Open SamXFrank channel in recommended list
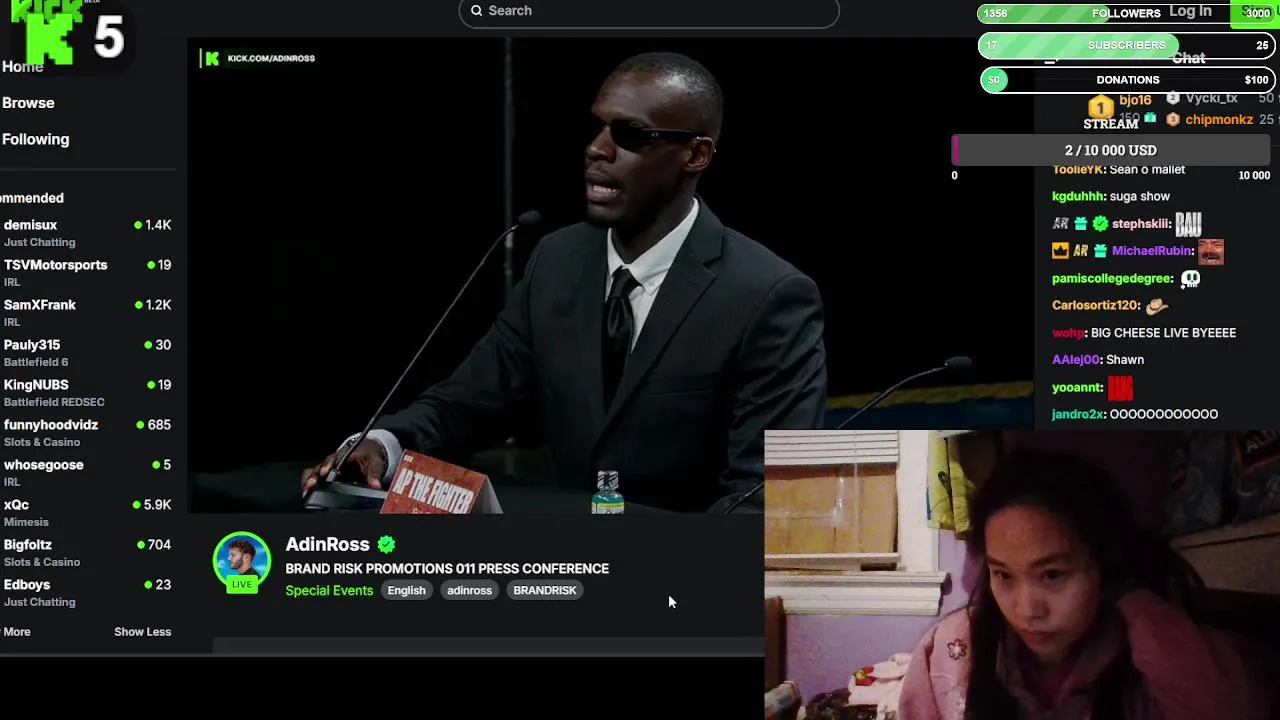Viewport: 1280px width, 720px height. [87, 312]
